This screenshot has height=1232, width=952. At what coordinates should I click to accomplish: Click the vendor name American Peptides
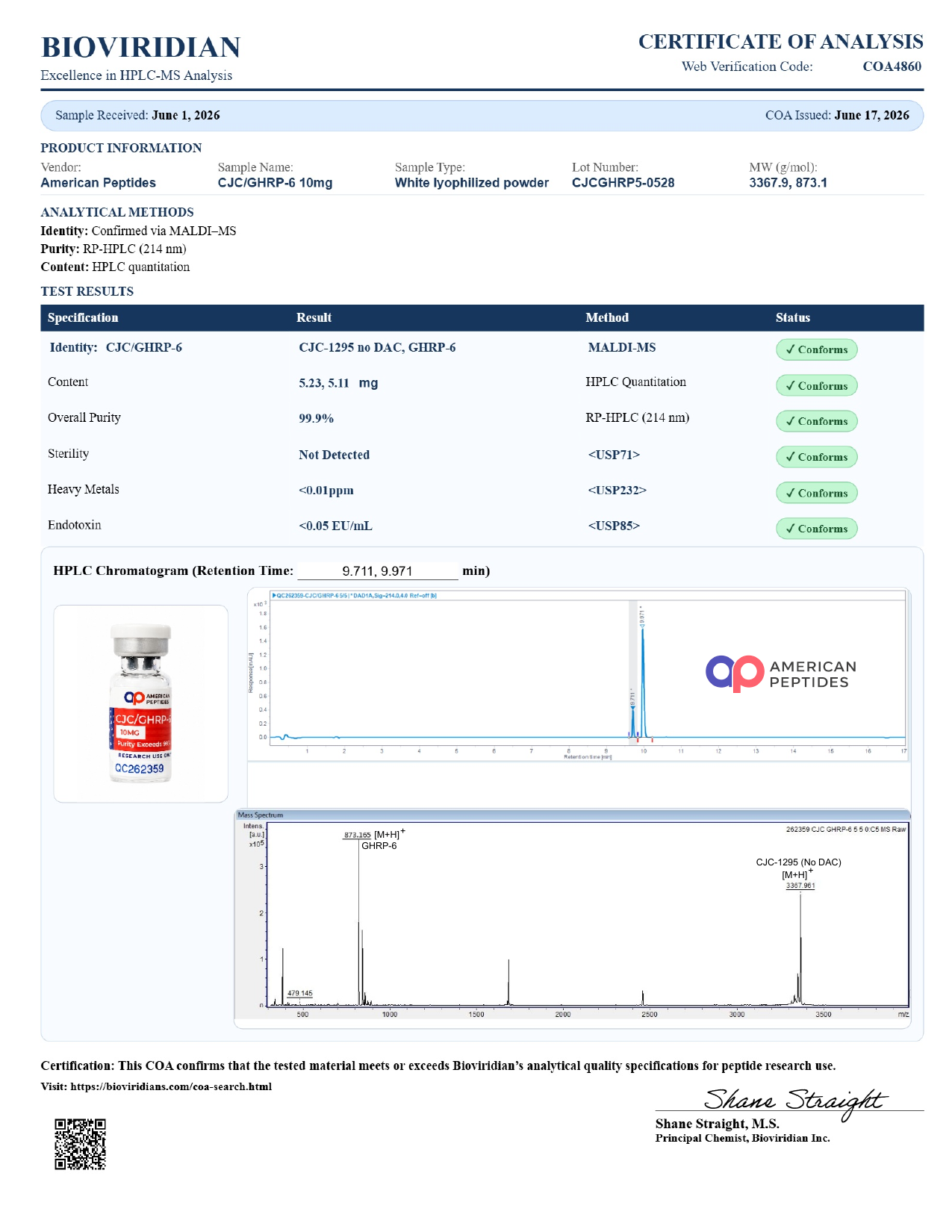coord(99,183)
